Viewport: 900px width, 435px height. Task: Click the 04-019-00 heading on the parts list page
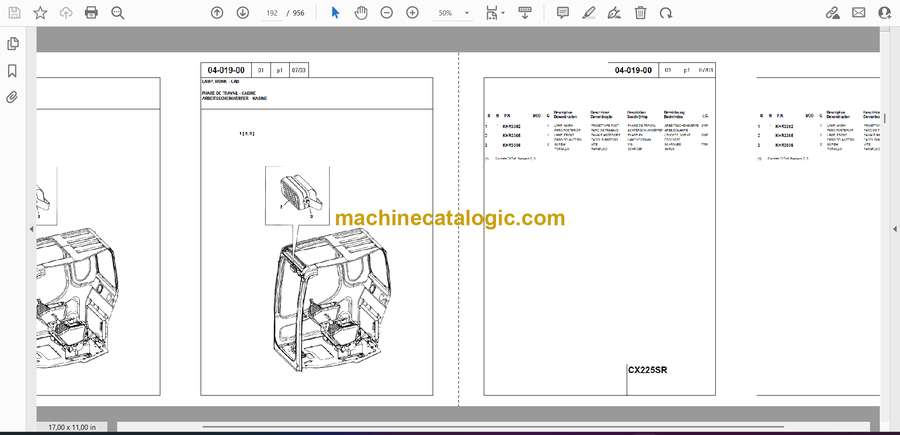tap(633, 71)
